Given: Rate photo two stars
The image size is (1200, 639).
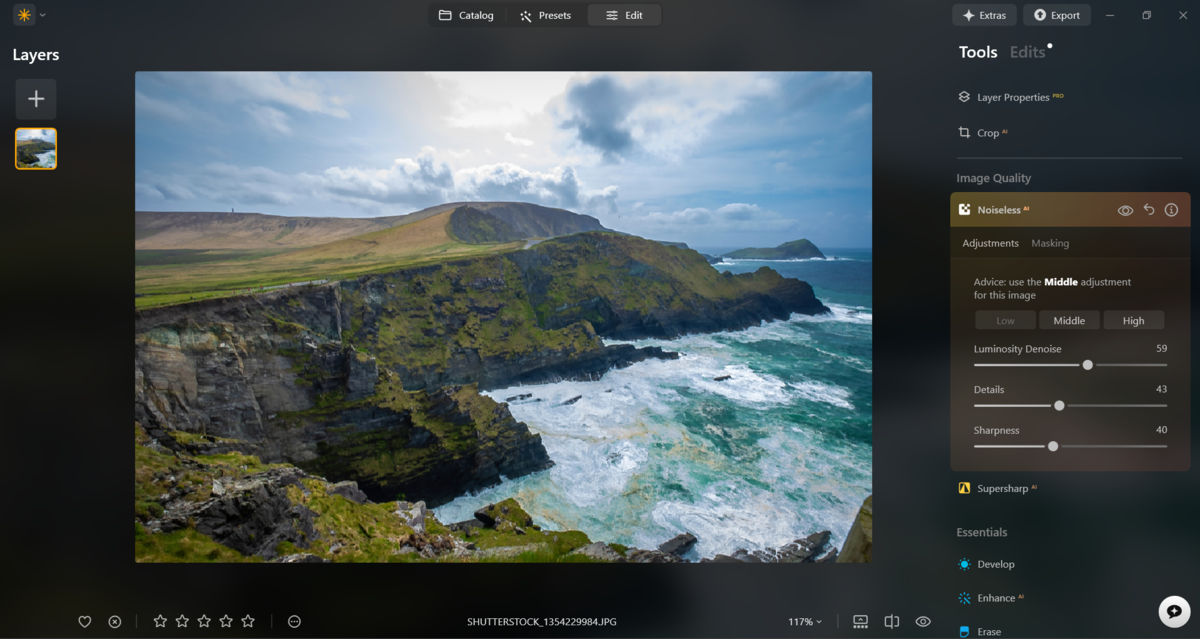Looking at the screenshot, I should (x=182, y=621).
